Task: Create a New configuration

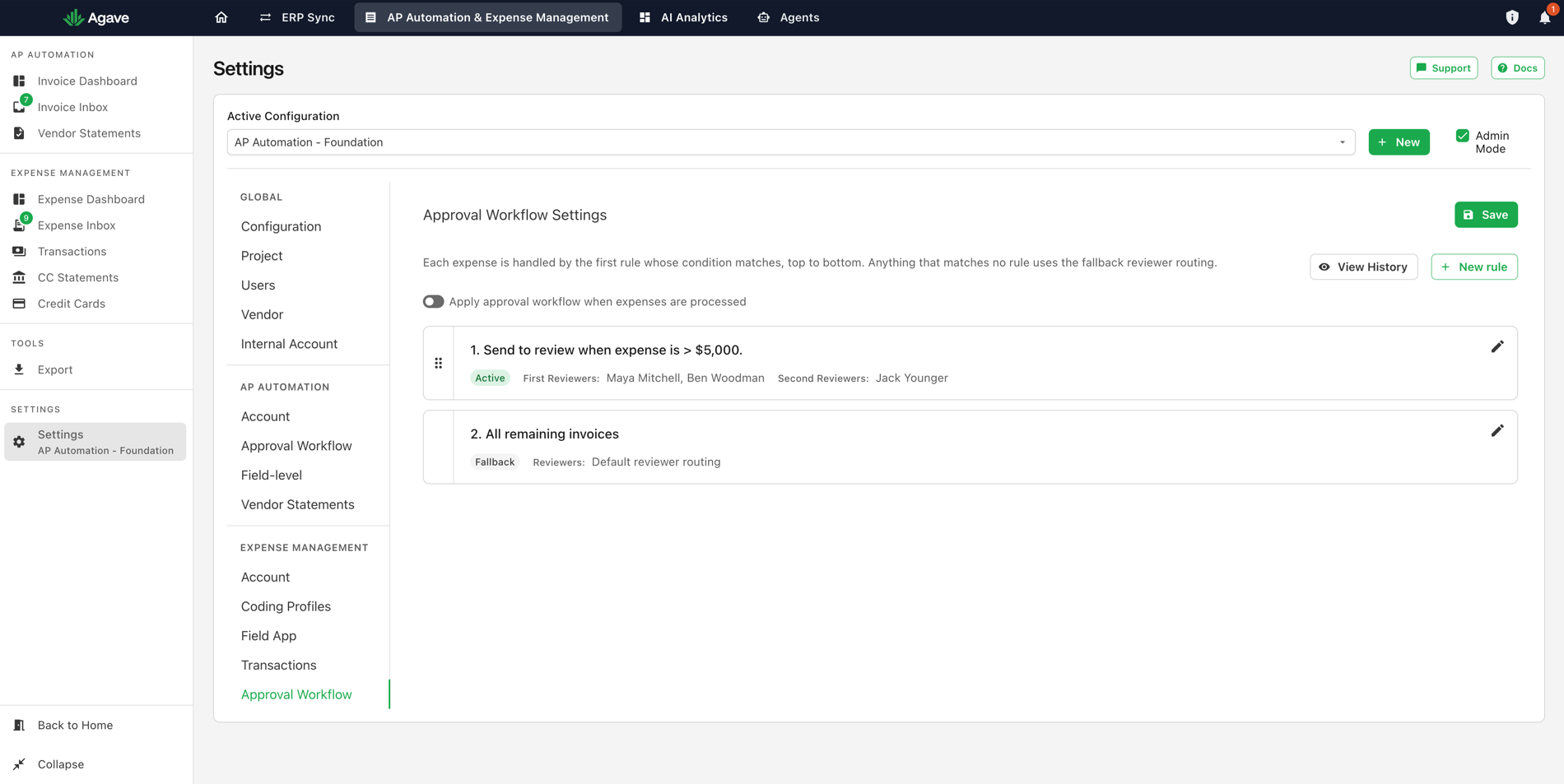Action: pyautogui.click(x=1399, y=142)
